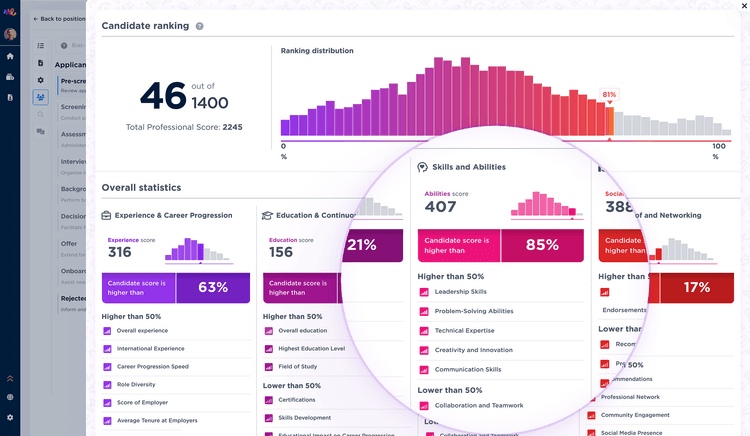Click the Experience & Career Progression briefcase icon
The height and width of the screenshot is (436, 750).
click(107, 215)
